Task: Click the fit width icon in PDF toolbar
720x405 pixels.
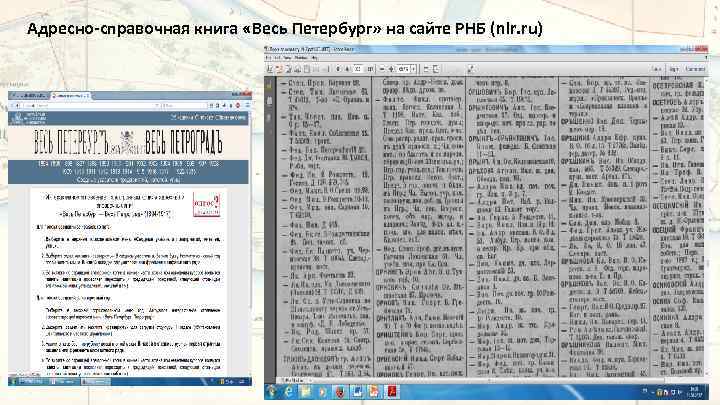Action: point(426,69)
